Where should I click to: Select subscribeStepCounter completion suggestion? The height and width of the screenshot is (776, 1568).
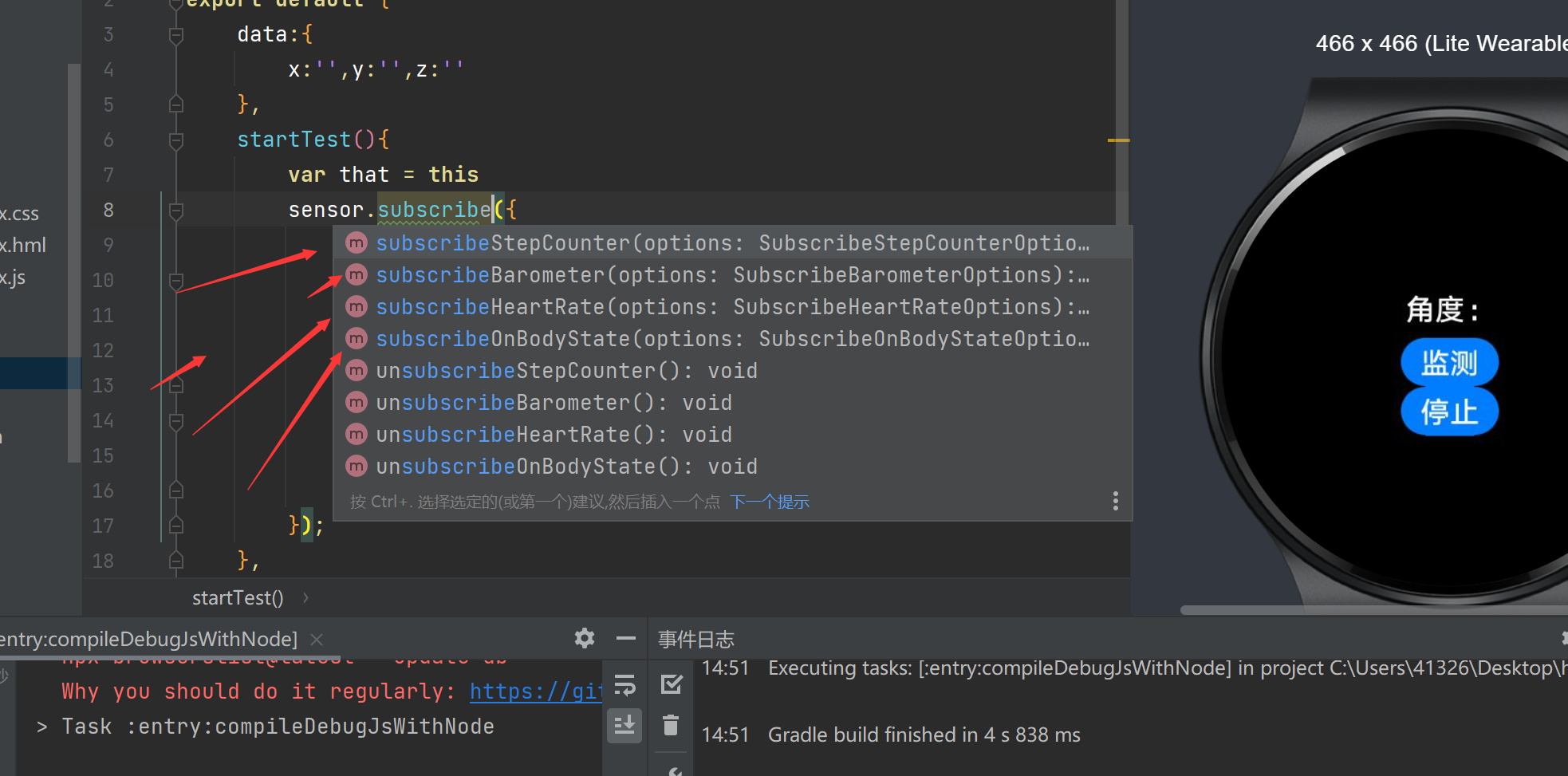coord(732,243)
